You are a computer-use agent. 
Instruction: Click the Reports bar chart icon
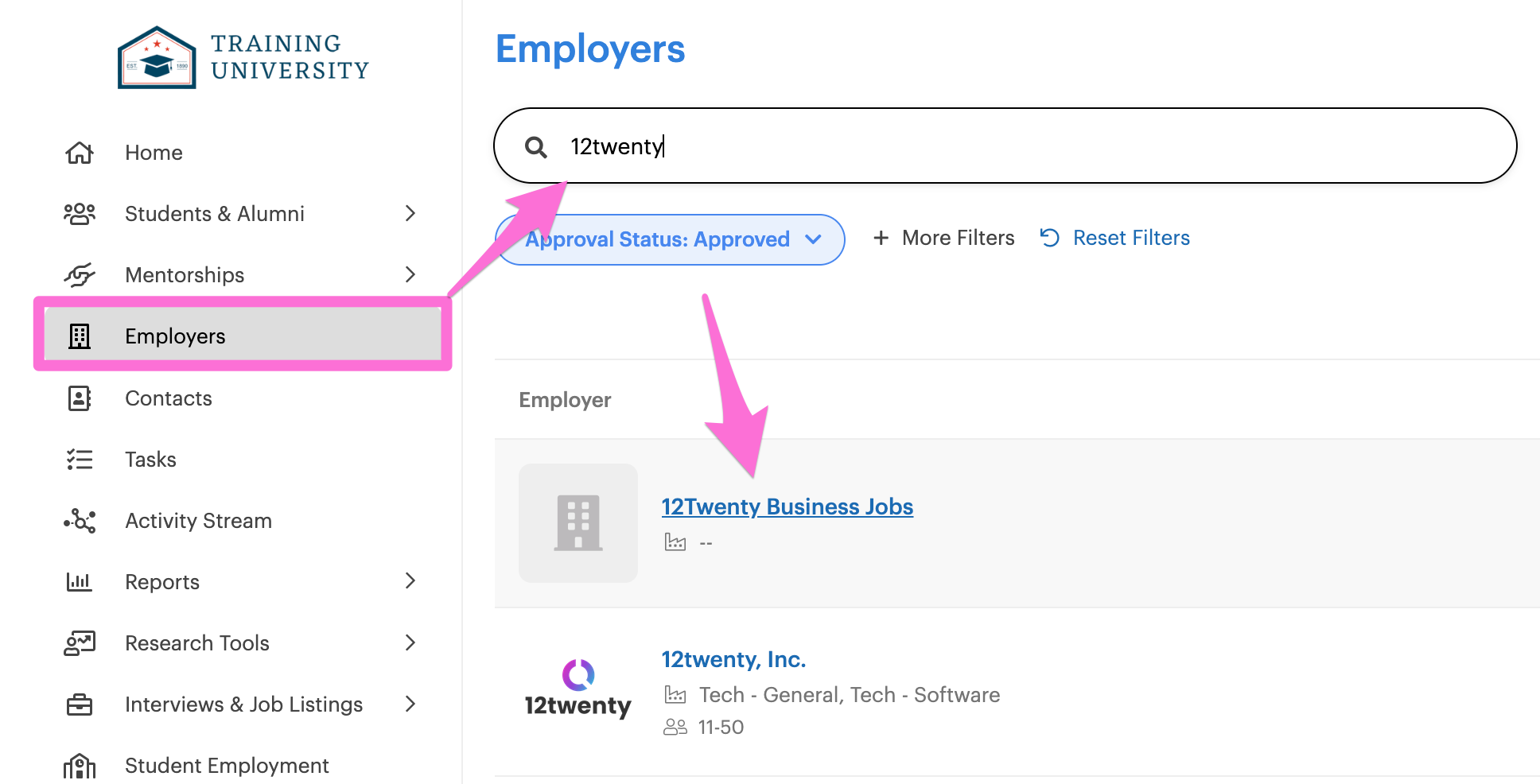[x=80, y=582]
